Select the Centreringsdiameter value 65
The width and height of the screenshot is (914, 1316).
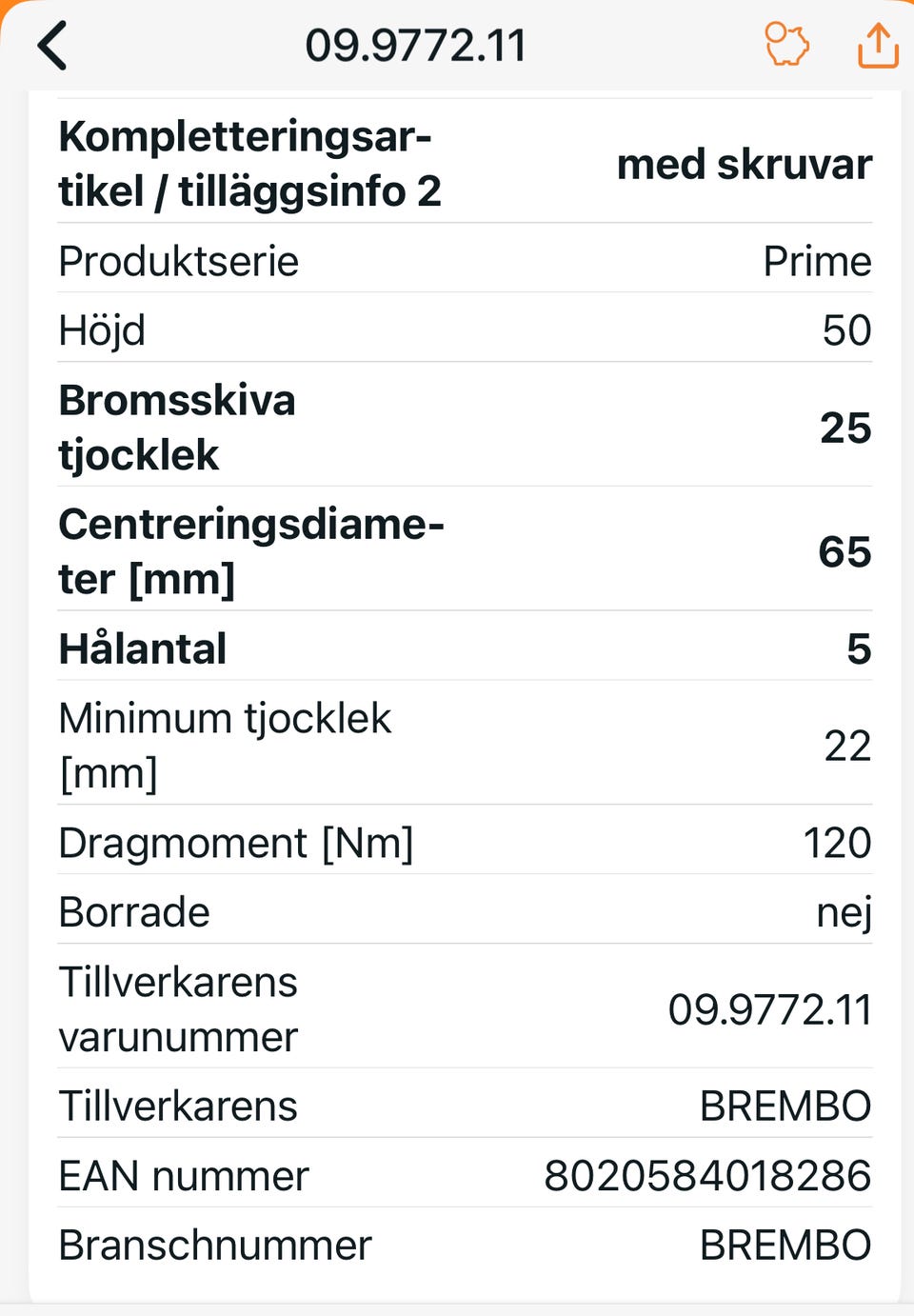844,551
